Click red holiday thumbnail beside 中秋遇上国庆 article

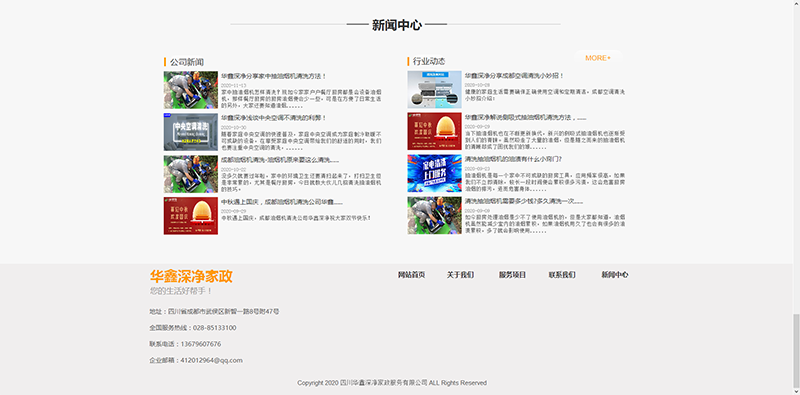(x=191, y=216)
